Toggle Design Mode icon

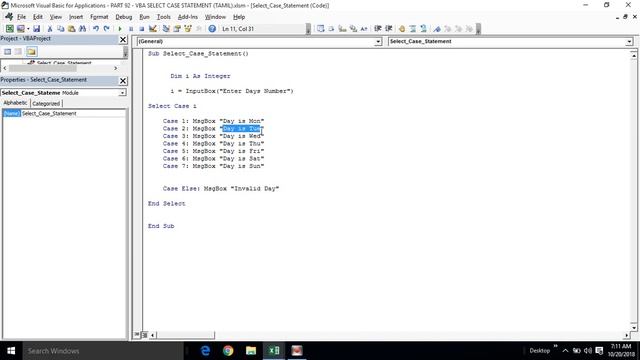coord(153,29)
